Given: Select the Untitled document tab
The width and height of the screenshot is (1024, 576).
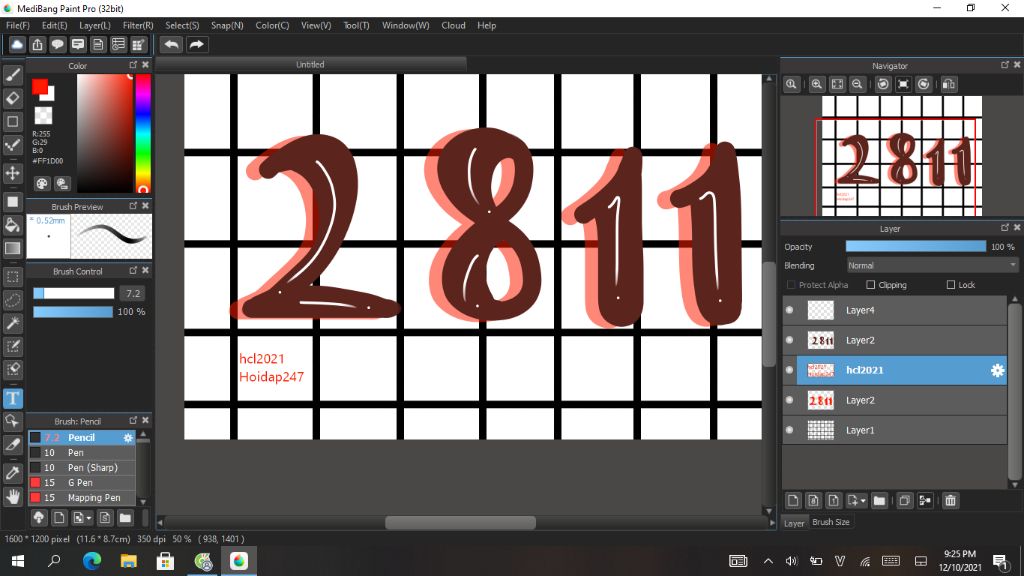Looking at the screenshot, I should click(310, 64).
